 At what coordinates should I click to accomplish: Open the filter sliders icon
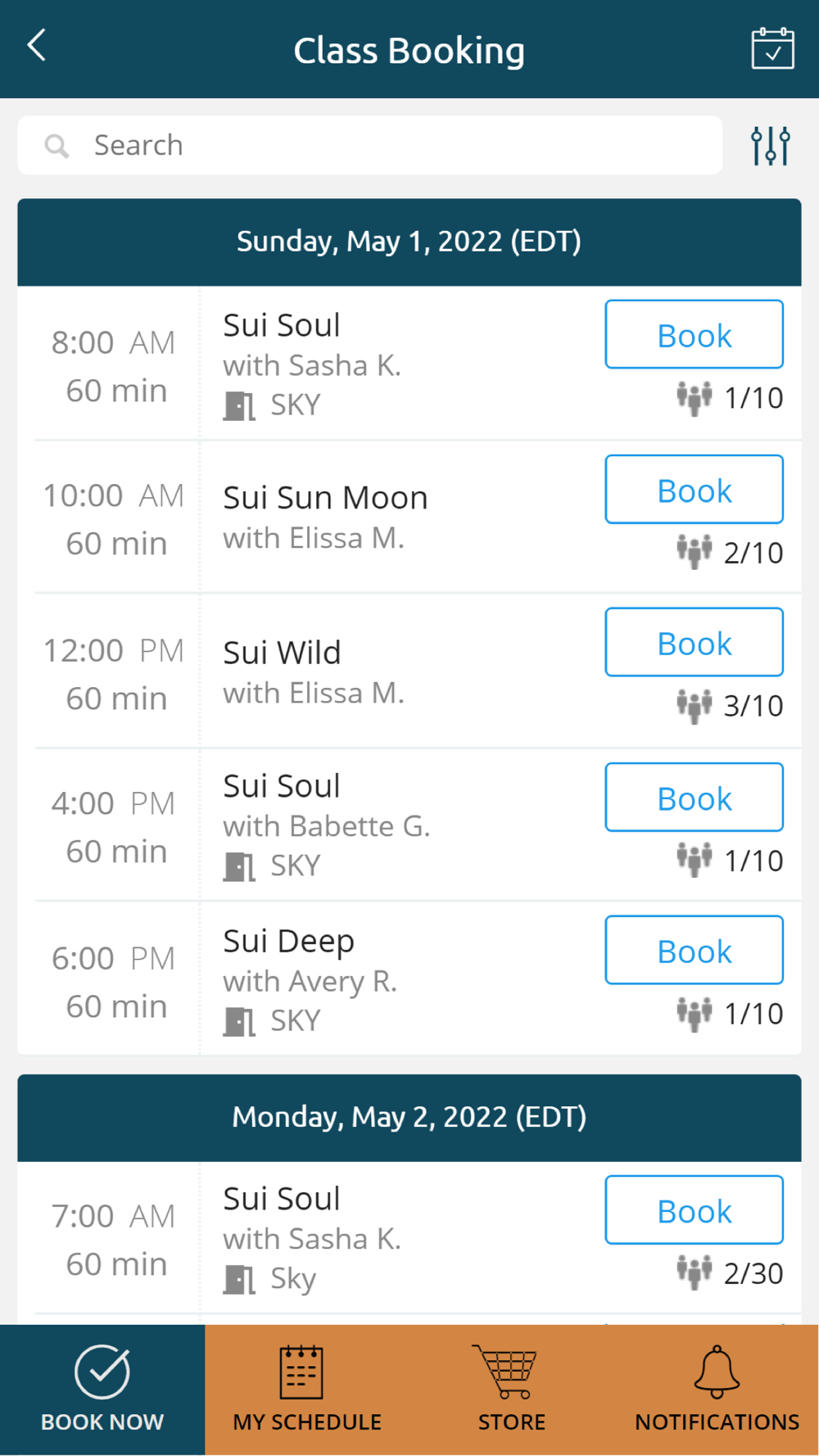(x=771, y=146)
